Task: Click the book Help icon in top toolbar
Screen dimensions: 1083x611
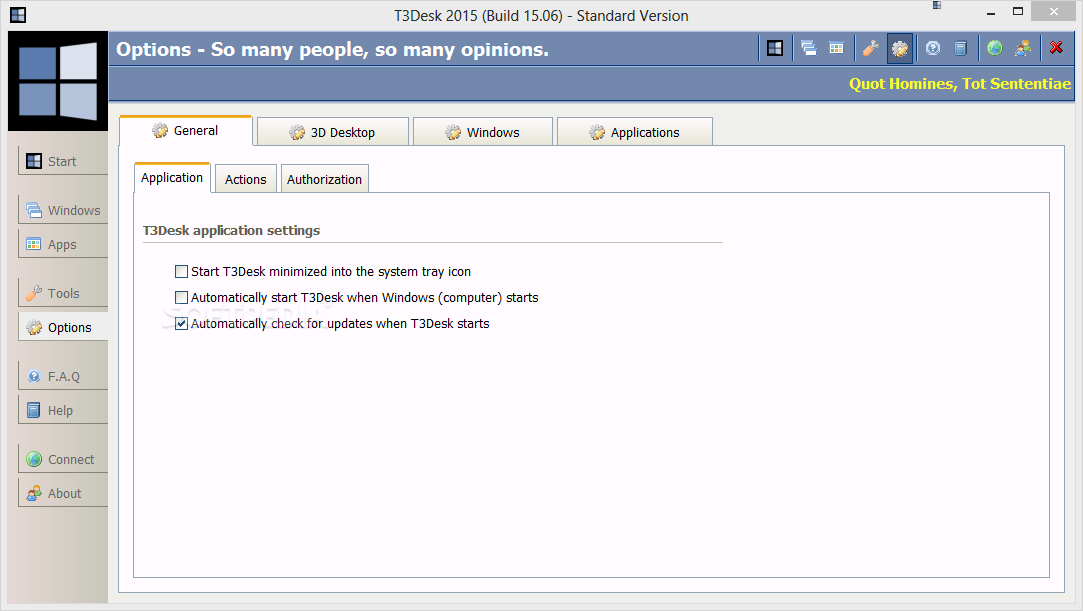Action: (961, 48)
